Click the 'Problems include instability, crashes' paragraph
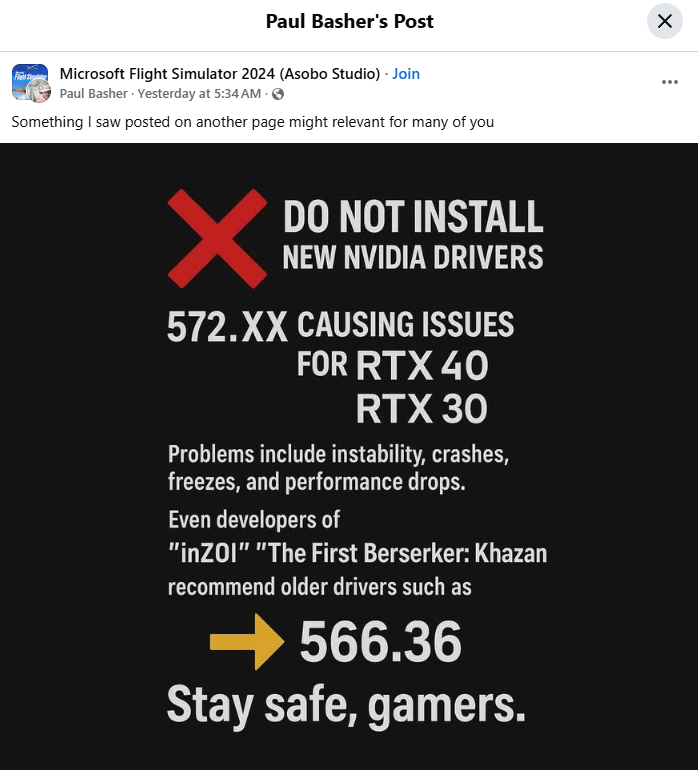698x770 pixels. (x=338, y=468)
